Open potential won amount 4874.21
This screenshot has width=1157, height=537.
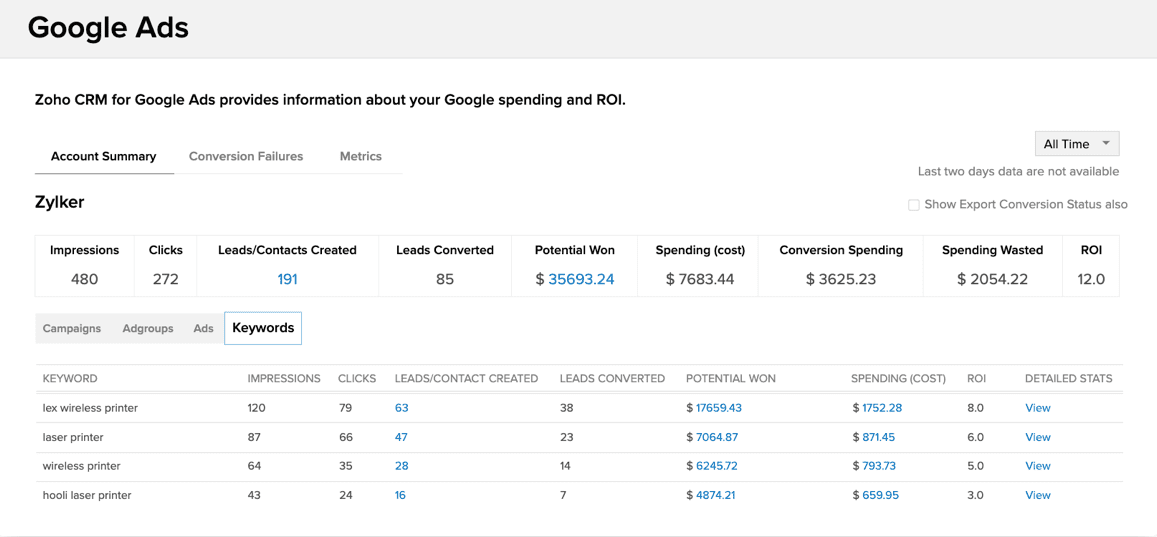(715, 496)
